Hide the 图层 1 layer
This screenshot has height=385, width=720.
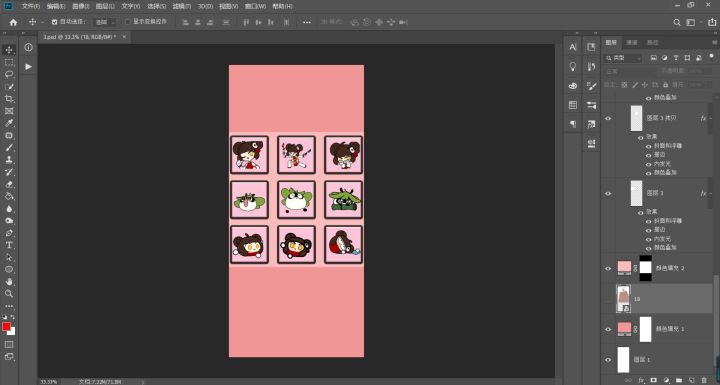coord(608,360)
